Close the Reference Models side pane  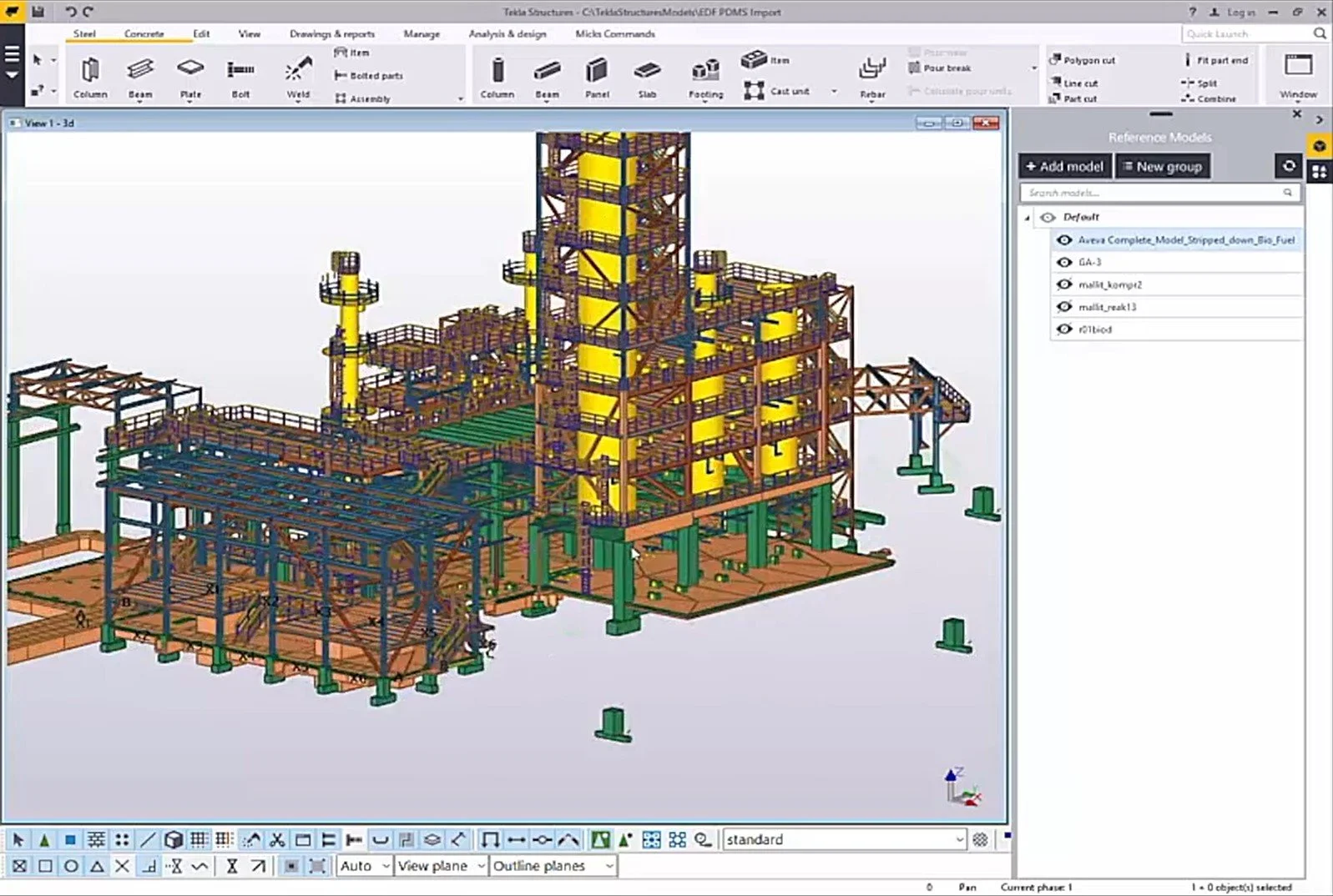(1296, 114)
